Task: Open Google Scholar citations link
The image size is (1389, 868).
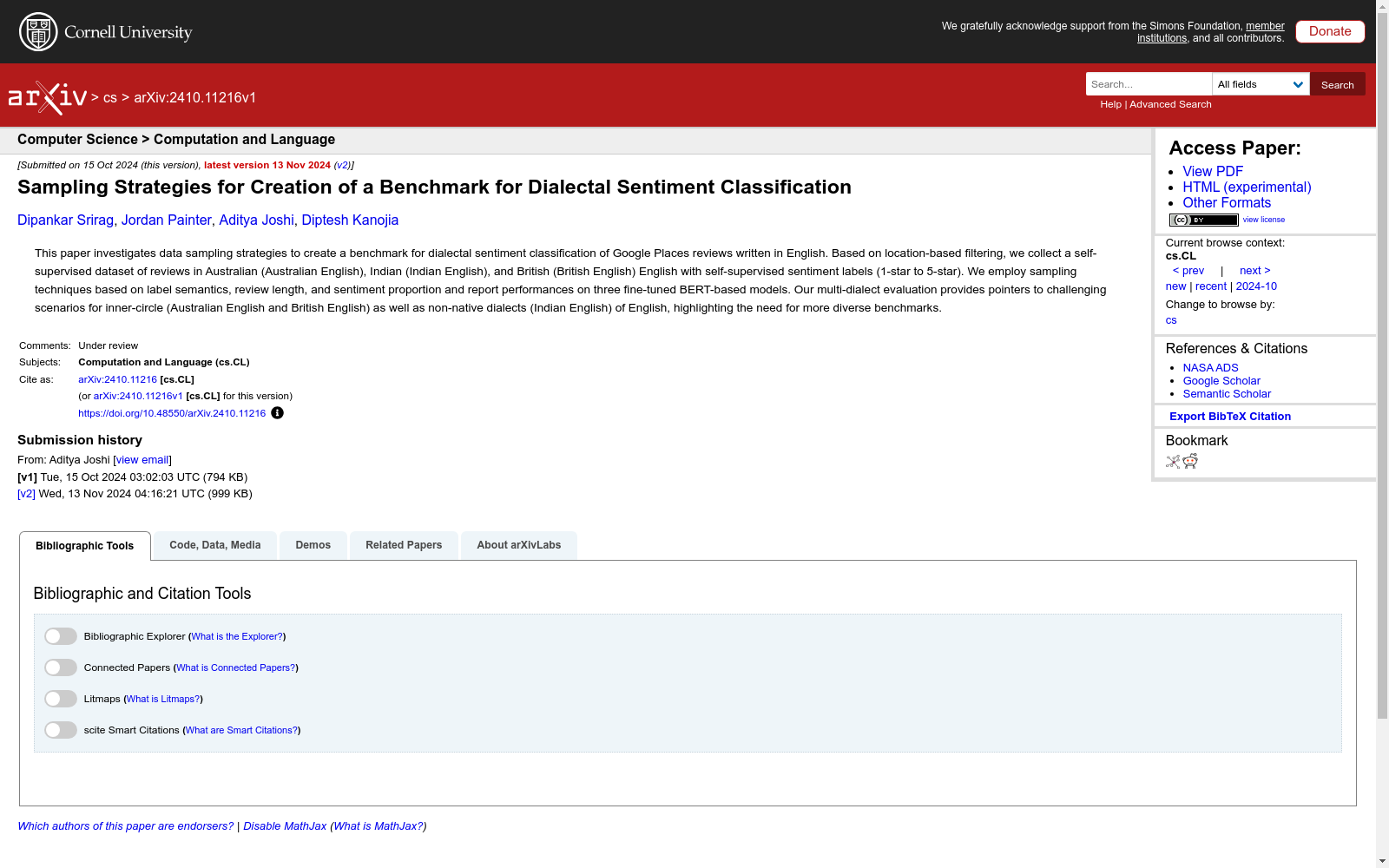Action: (x=1221, y=381)
